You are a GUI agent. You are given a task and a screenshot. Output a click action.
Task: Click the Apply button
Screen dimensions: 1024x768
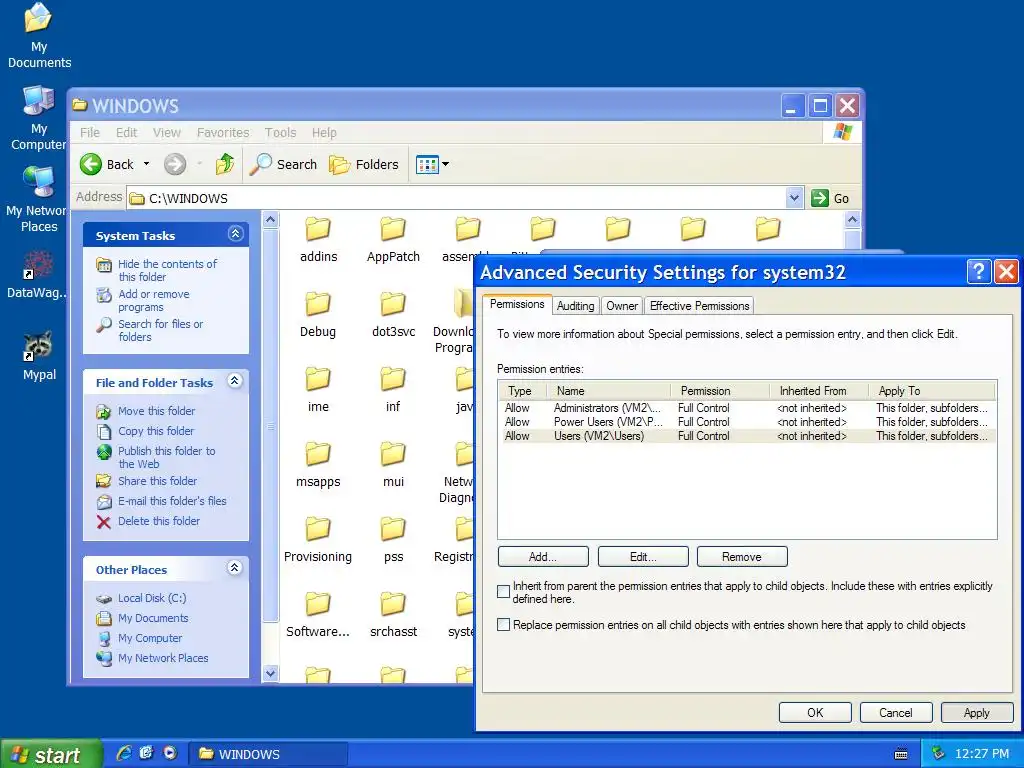point(976,712)
